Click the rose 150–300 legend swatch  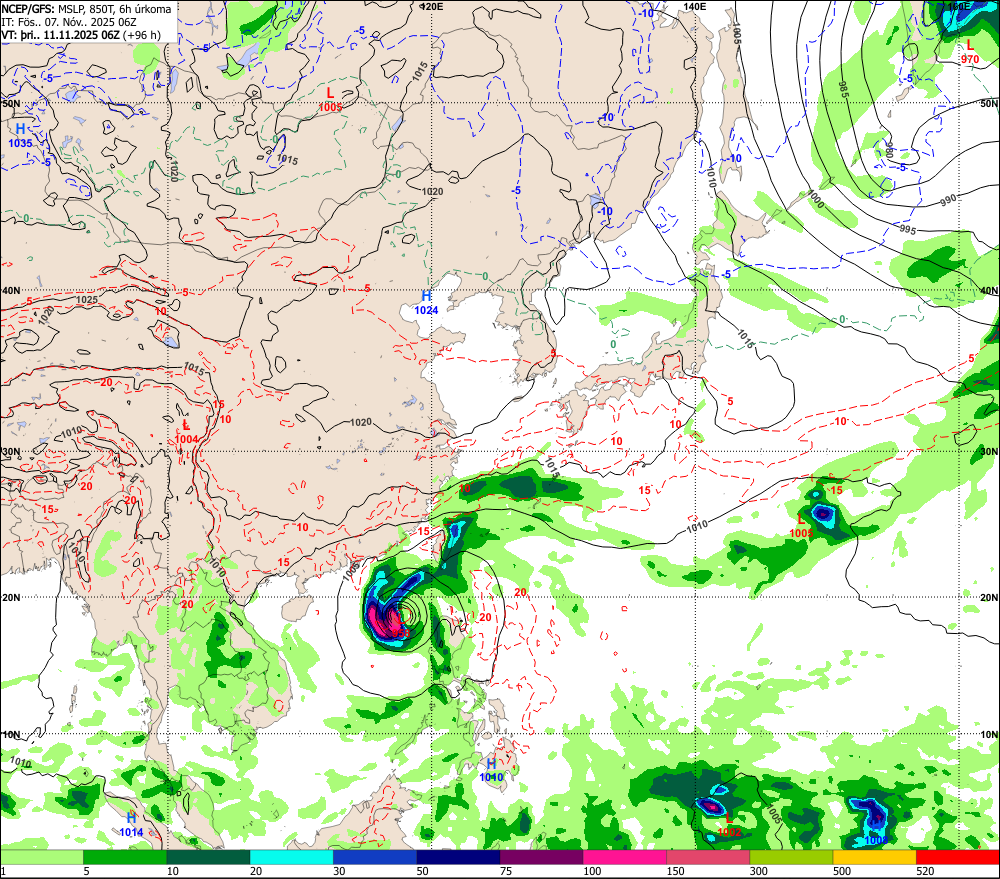pyautogui.click(x=708, y=857)
